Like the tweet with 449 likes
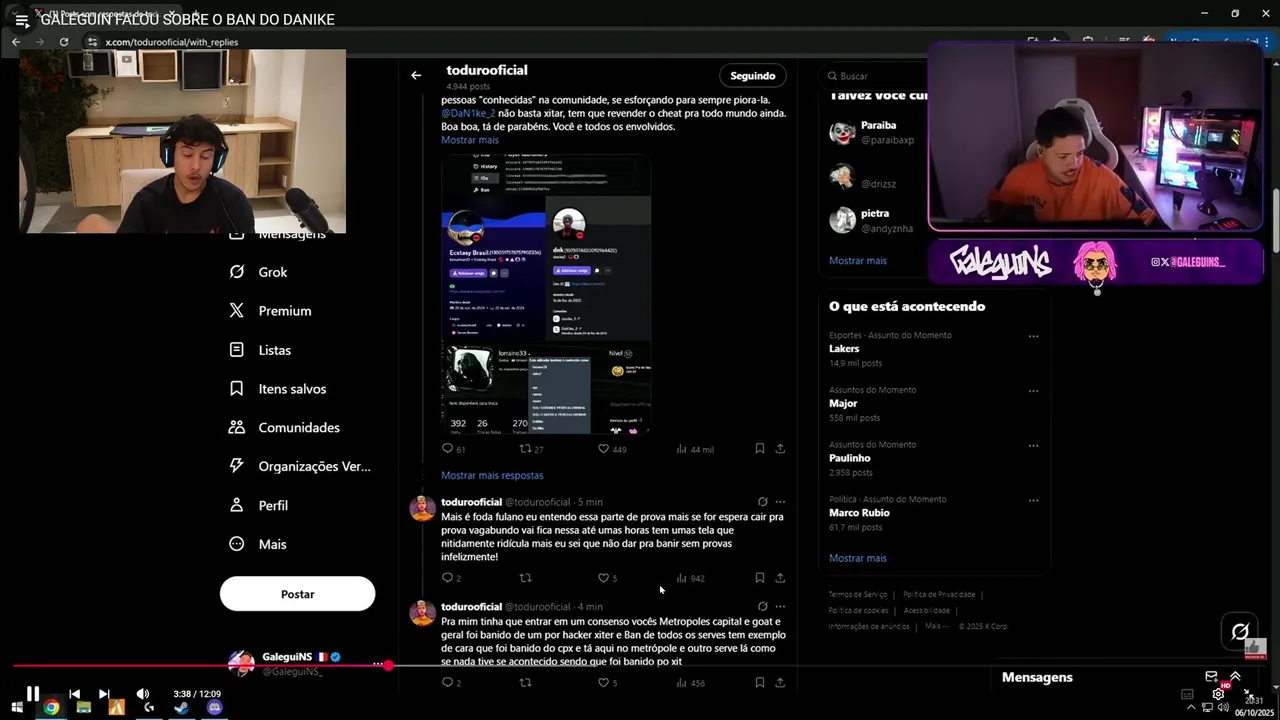Viewport: 1280px width, 720px height. pos(611,449)
